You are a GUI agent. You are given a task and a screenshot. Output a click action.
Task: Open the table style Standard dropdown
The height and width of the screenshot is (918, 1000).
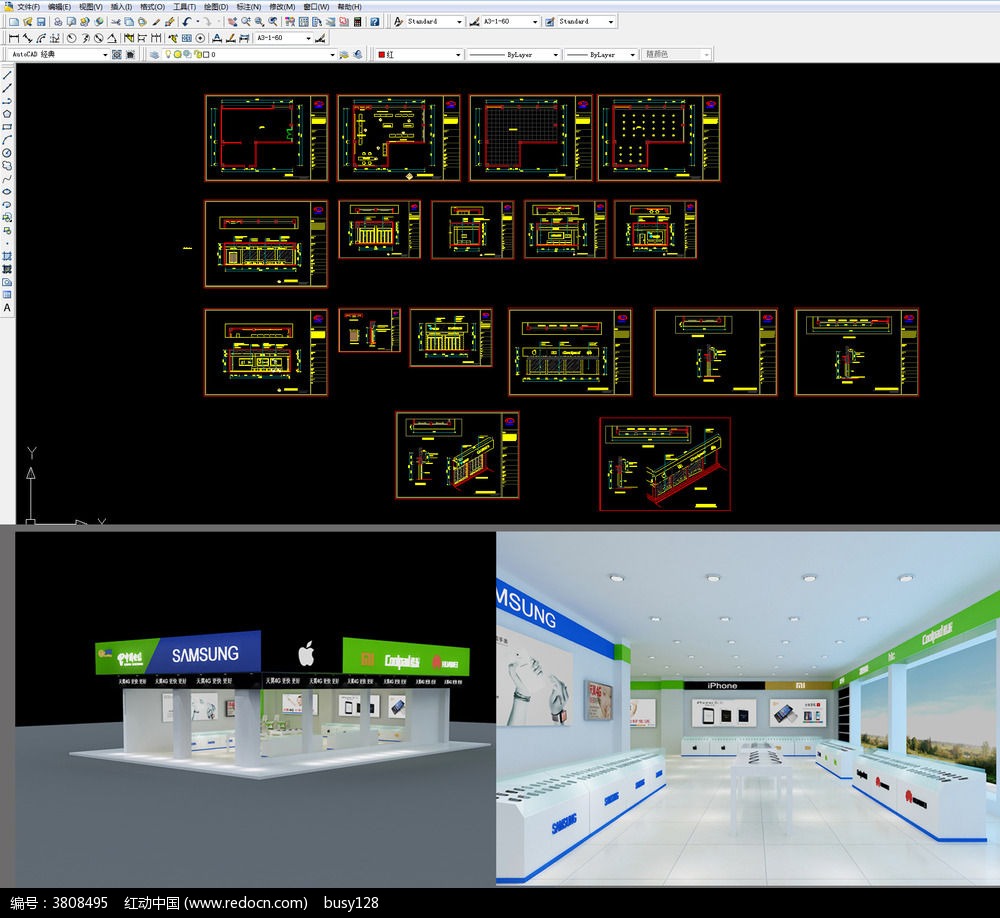pos(611,22)
